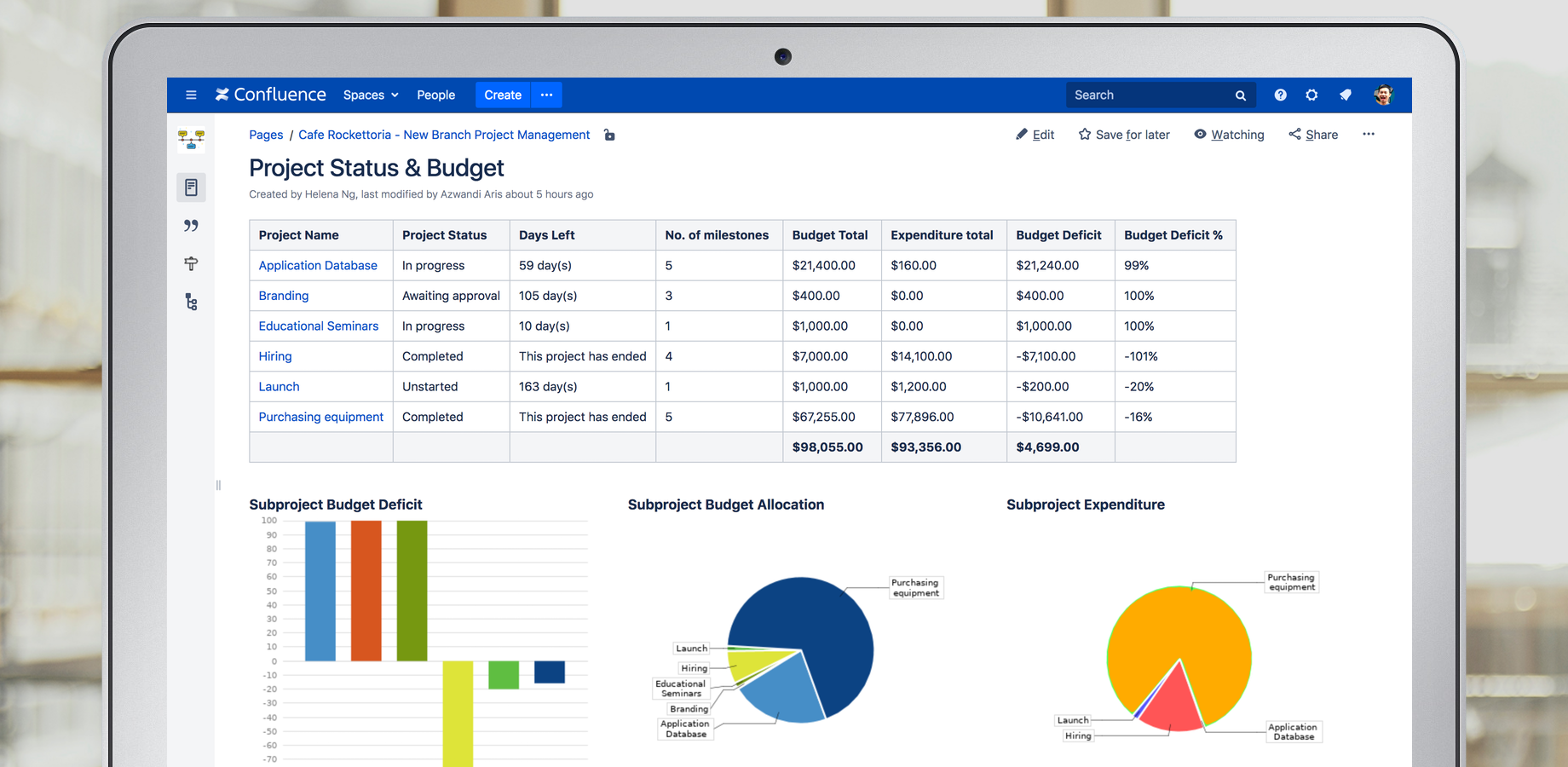The width and height of the screenshot is (1568, 767).
Task: Open the settings gear icon
Action: [1311, 95]
